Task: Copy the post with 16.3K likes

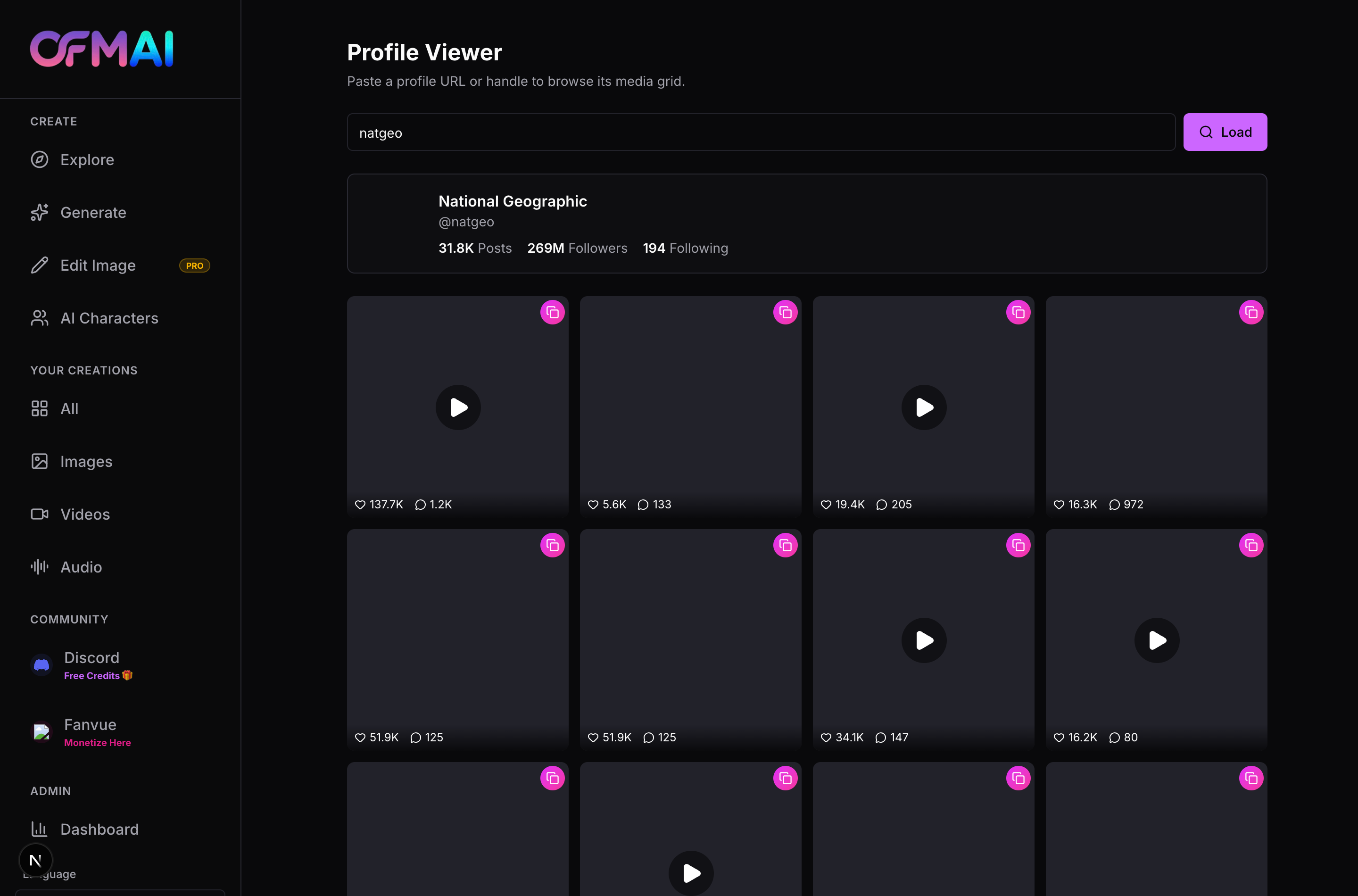Action: pyautogui.click(x=1252, y=313)
